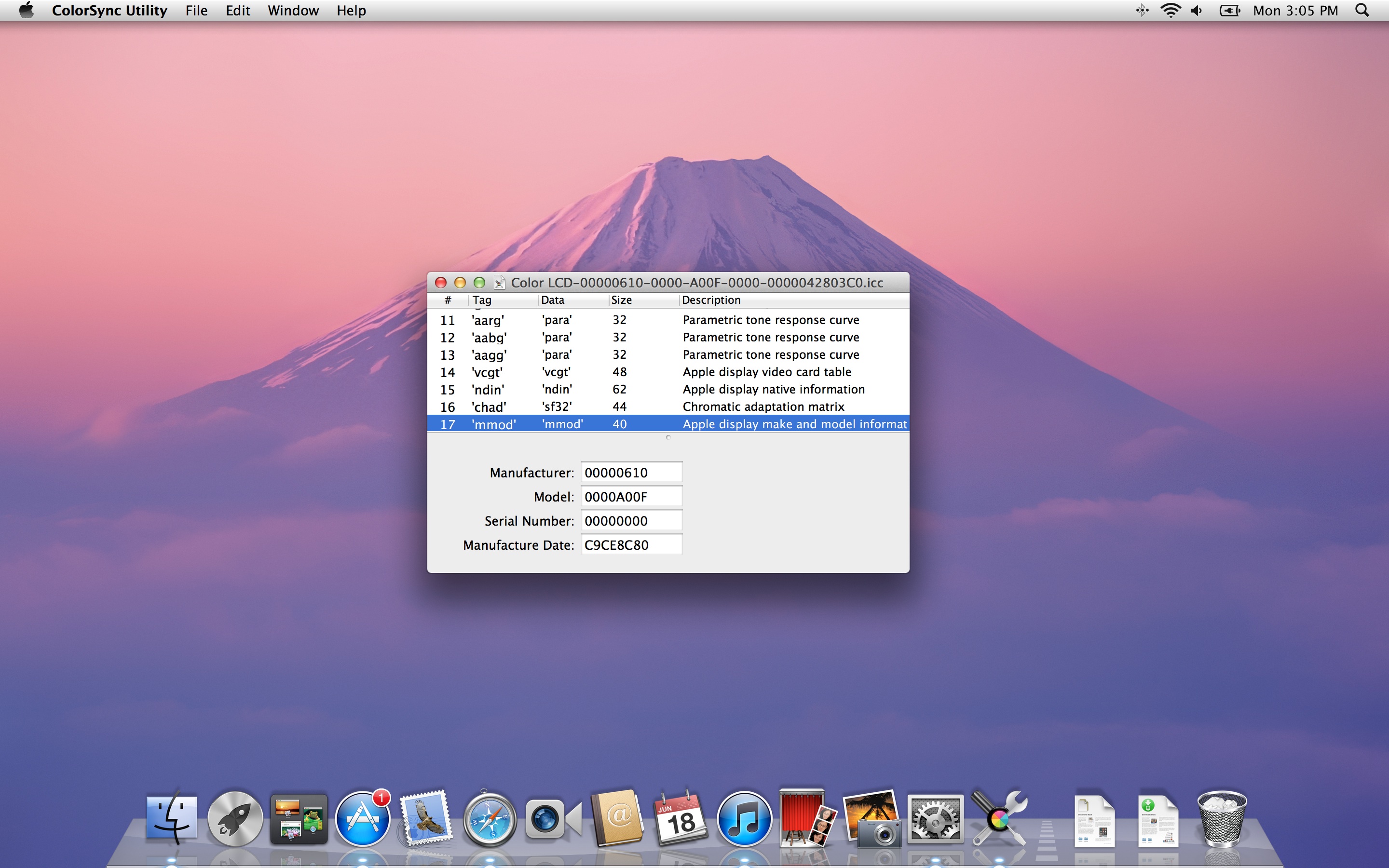This screenshot has width=1389, height=868.
Task: Click the Mon 3:05 PM clock
Action: coord(1295,10)
